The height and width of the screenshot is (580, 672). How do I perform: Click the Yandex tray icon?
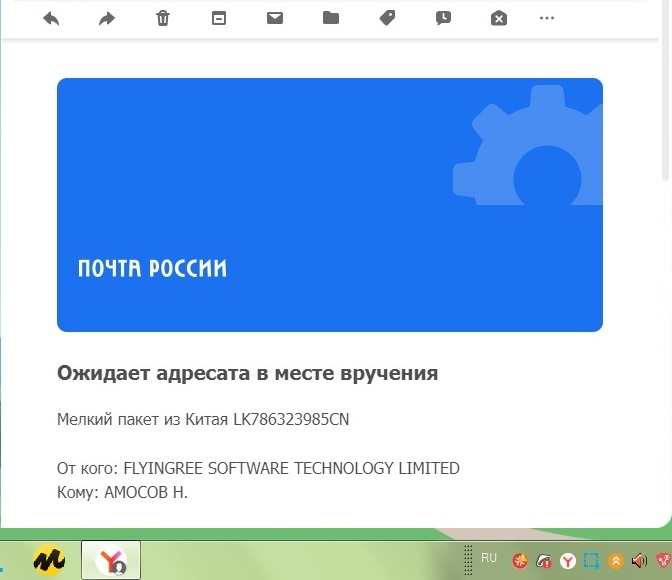(x=568, y=561)
